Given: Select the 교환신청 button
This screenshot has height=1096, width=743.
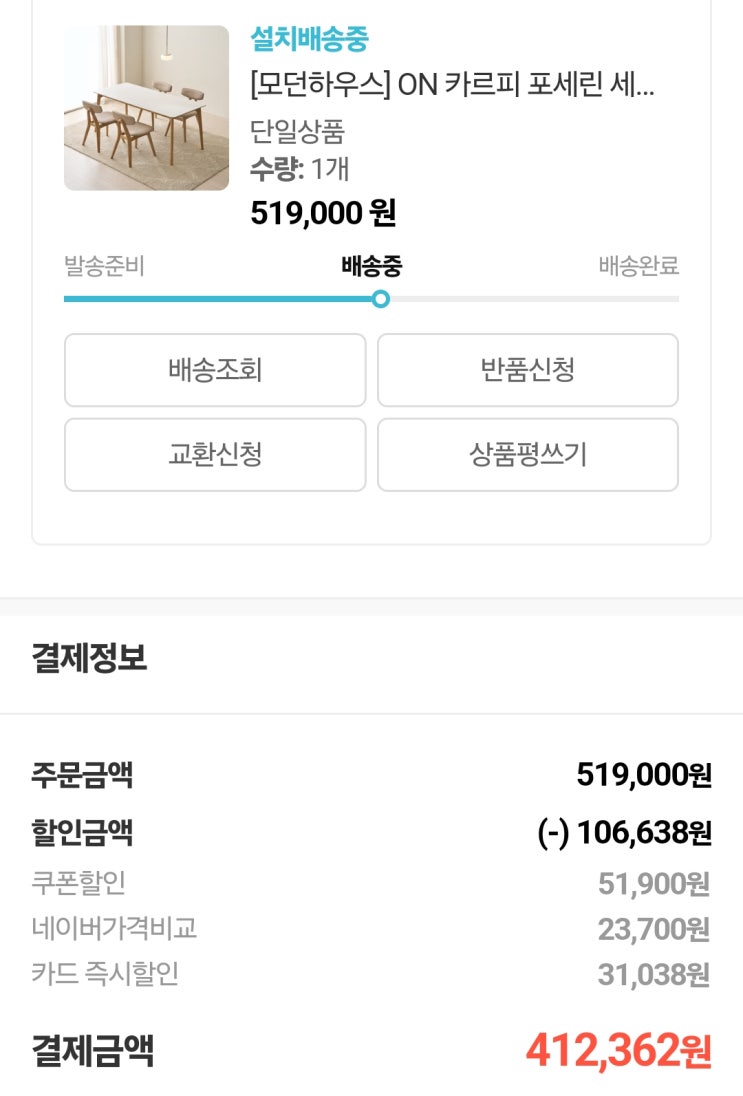Looking at the screenshot, I should pos(215,455).
